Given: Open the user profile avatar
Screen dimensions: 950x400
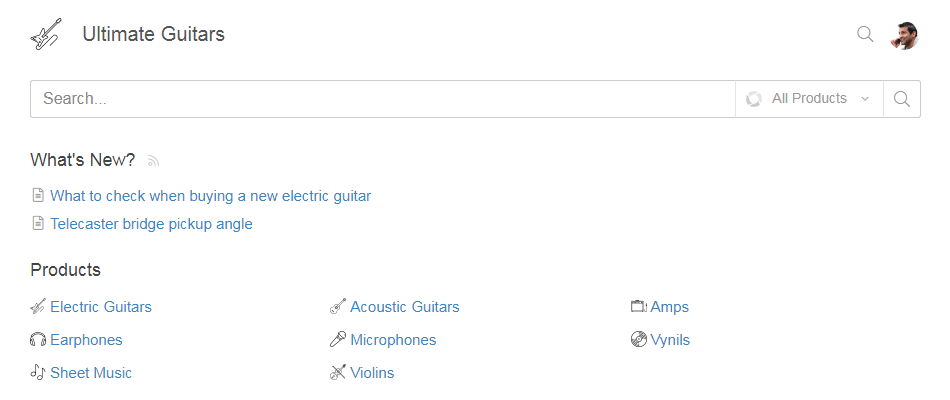Looking at the screenshot, I should pyautogui.click(x=905, y=35).
